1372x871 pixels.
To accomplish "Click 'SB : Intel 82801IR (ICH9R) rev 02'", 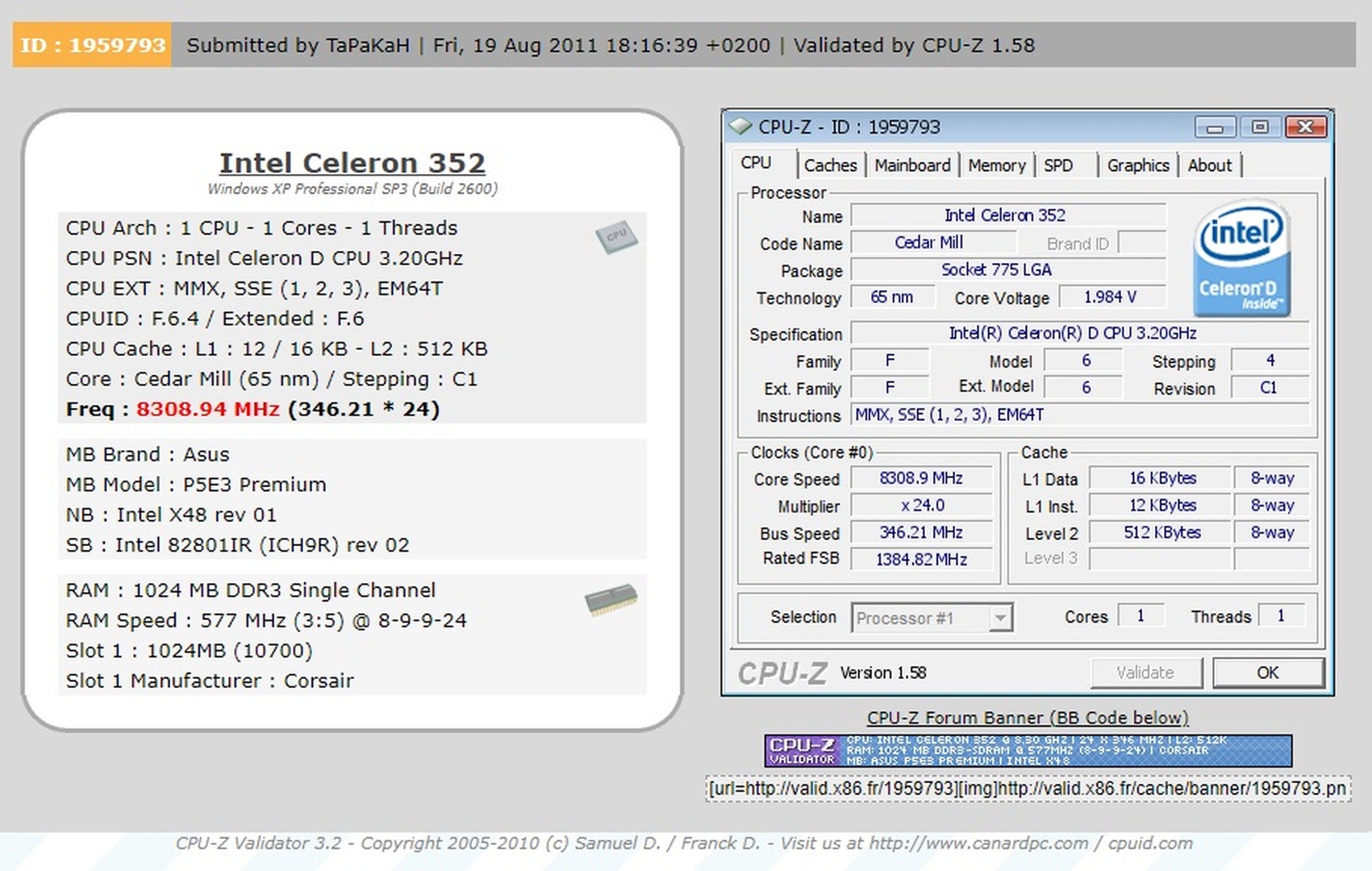I will 237,545.
